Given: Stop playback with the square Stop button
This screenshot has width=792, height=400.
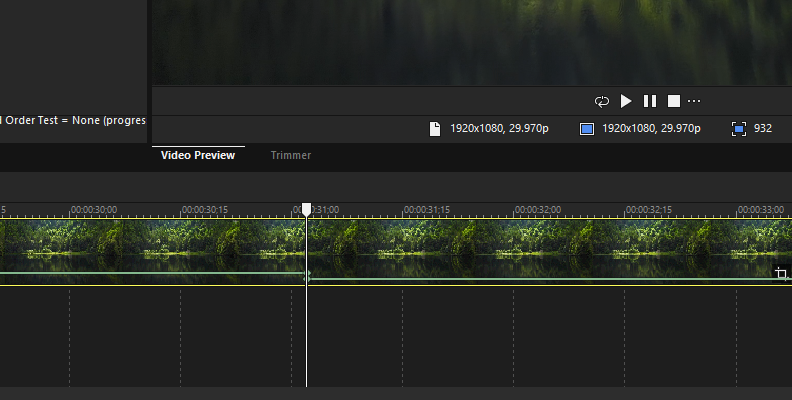Looking at the screenshot, I should click(x=674, y=101).
